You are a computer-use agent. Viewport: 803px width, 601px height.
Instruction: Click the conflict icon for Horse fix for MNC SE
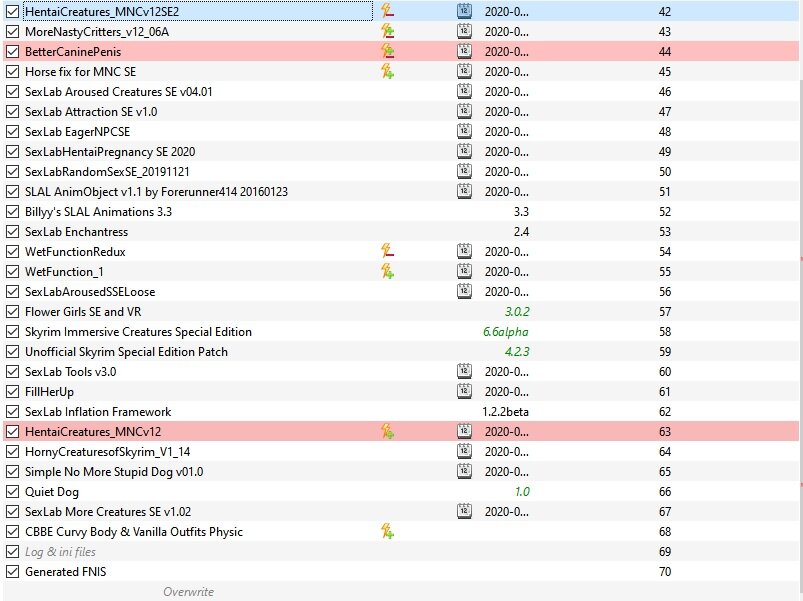point(387,71)
